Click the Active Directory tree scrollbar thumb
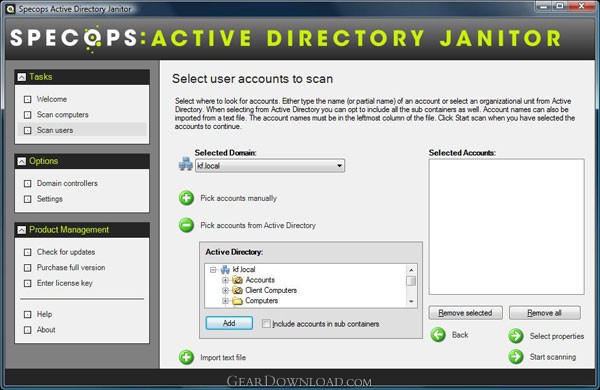Image resolution: width=600 pixels, height=390 pixels. coord(411,281)
